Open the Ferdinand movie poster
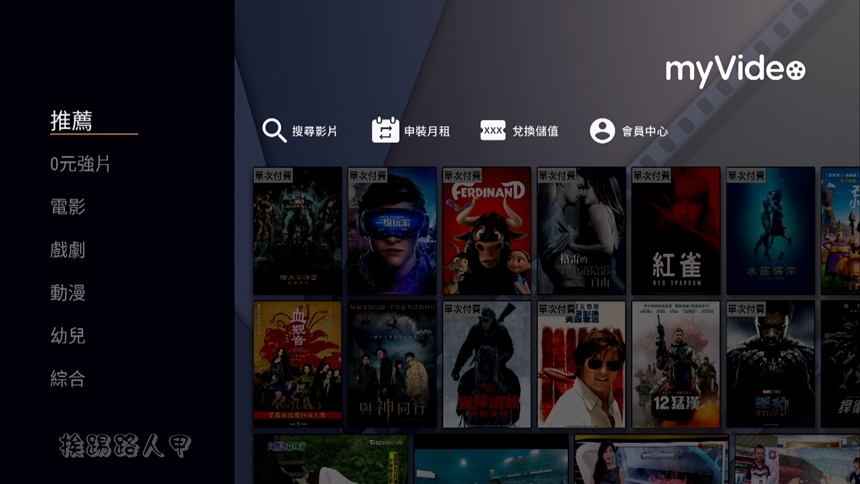 (486, 231)
